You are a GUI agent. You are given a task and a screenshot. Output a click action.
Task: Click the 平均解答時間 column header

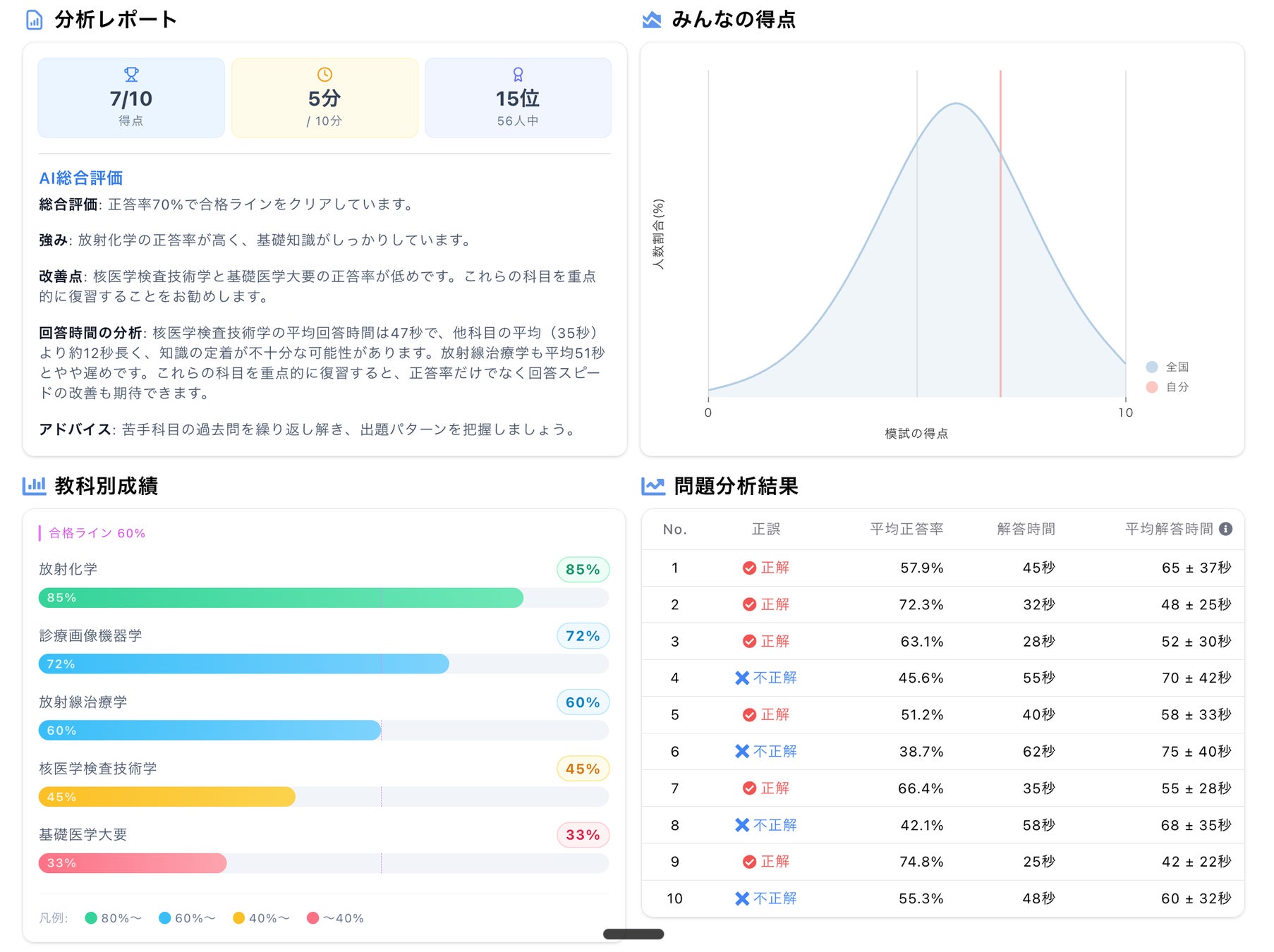[x=1169, y=529]
